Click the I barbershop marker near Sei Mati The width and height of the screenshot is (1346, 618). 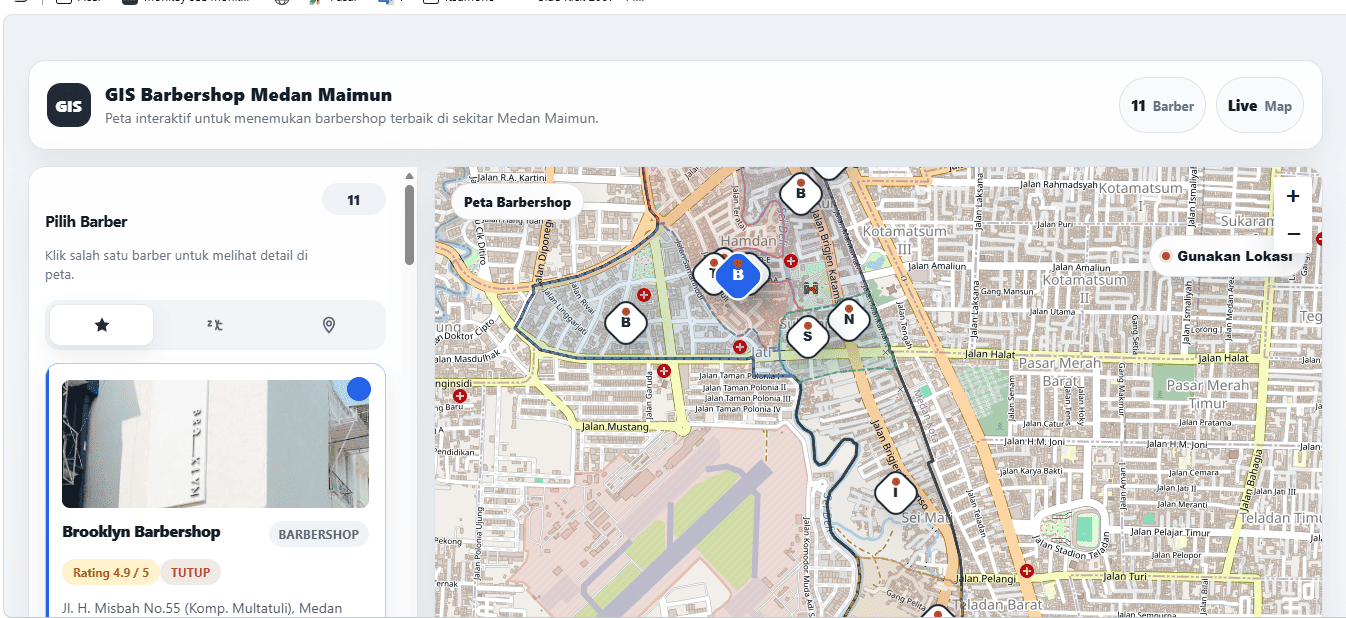pos(895,491)
